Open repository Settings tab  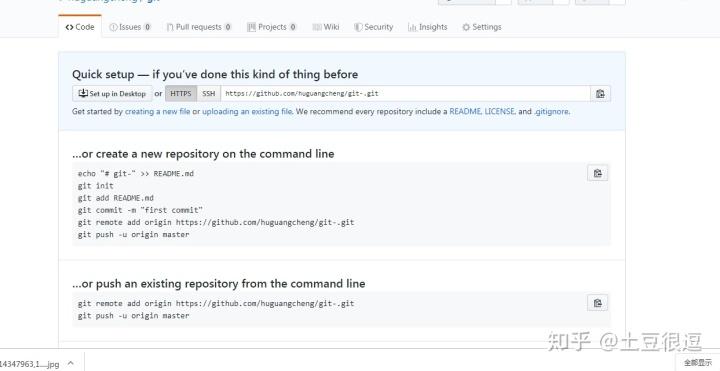click(x=482, y=27)
